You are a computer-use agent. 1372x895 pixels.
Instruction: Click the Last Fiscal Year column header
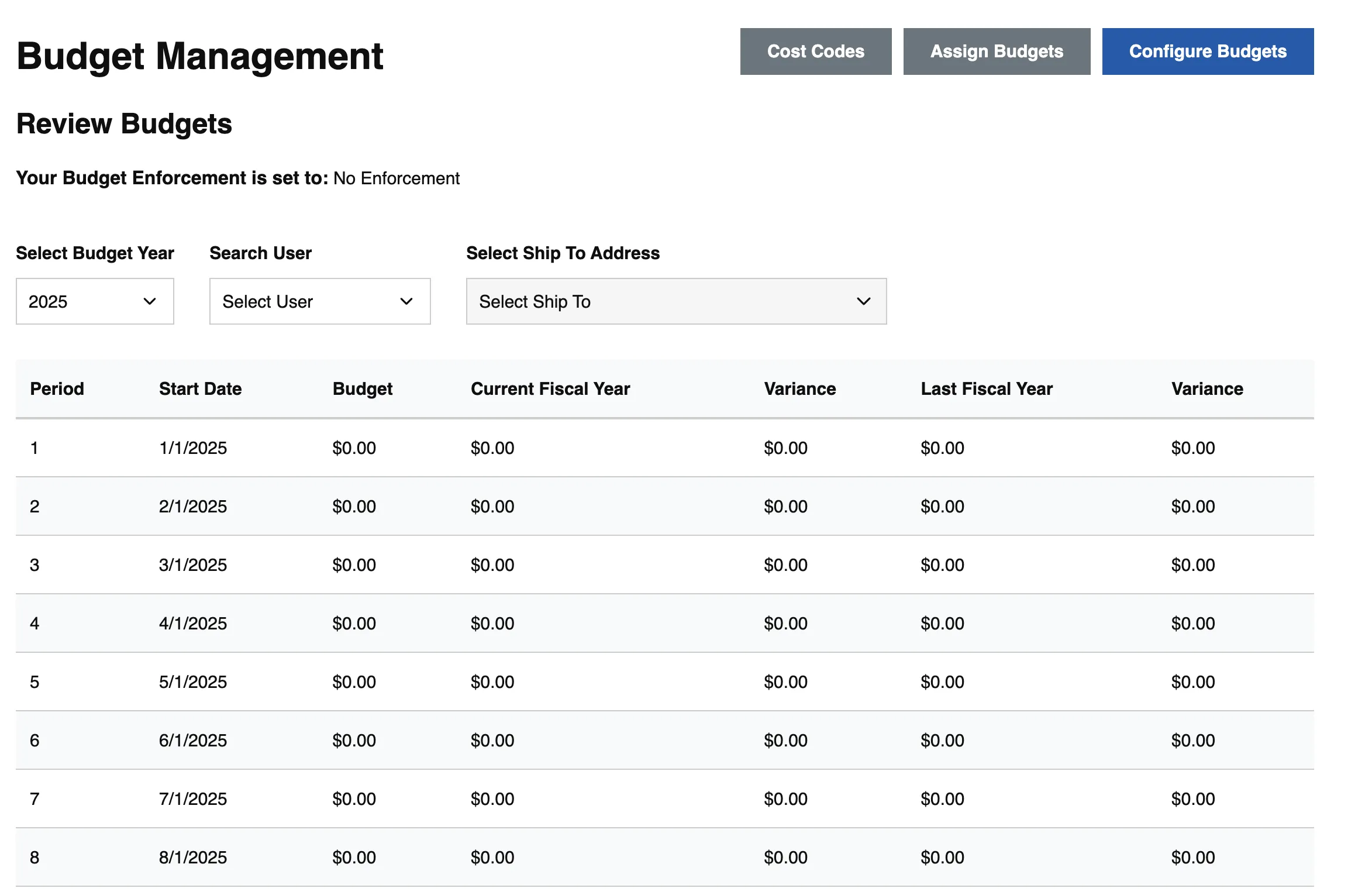coord(987,389)
